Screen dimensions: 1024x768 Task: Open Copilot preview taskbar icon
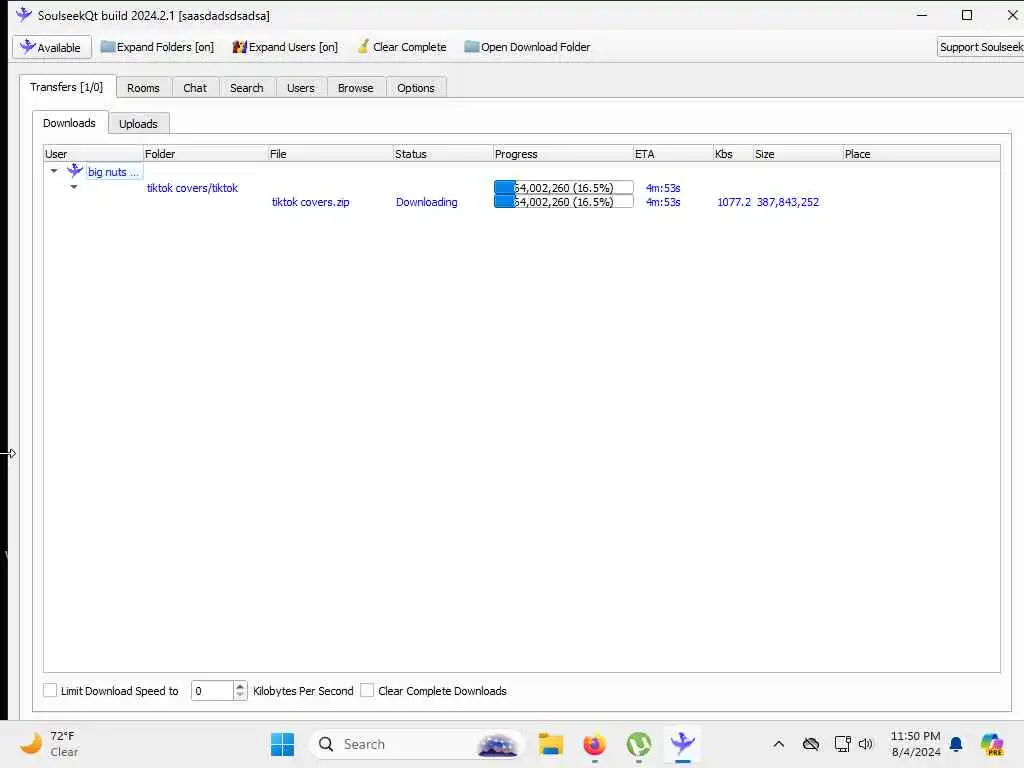[991, 744]
